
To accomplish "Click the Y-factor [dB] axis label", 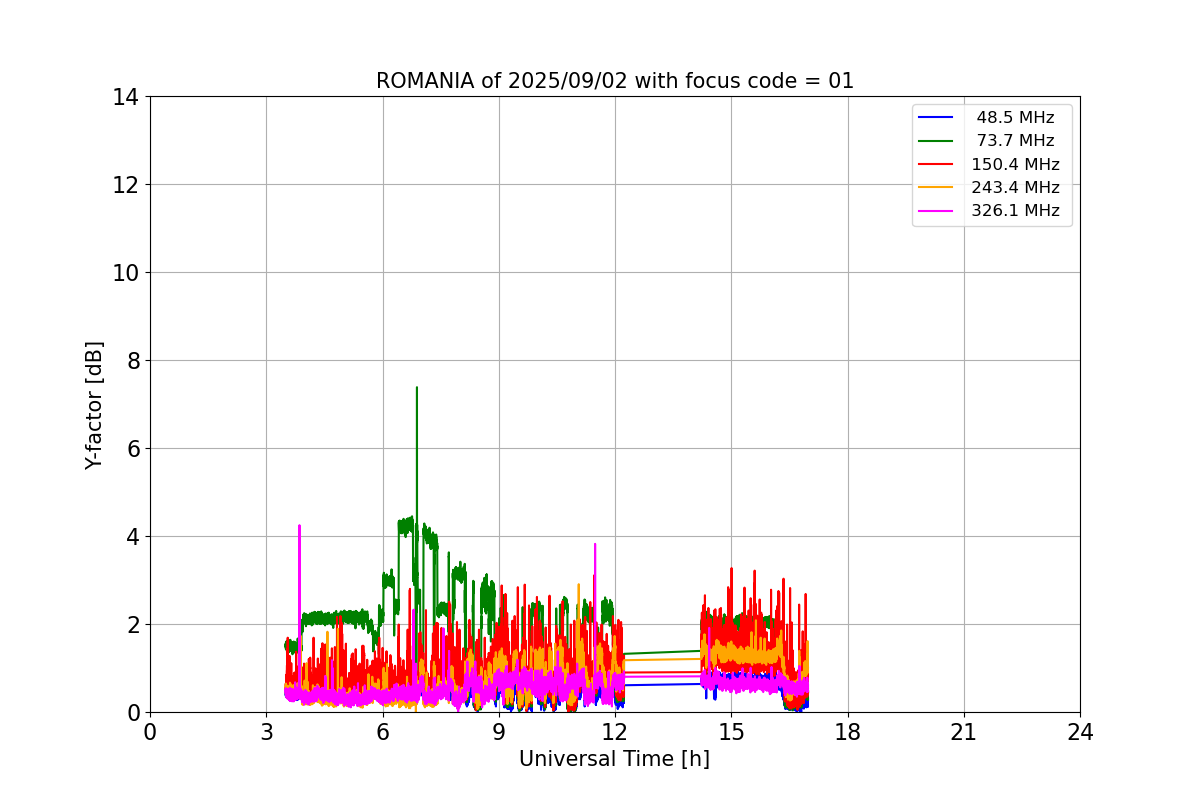I will tap(94, 405).
